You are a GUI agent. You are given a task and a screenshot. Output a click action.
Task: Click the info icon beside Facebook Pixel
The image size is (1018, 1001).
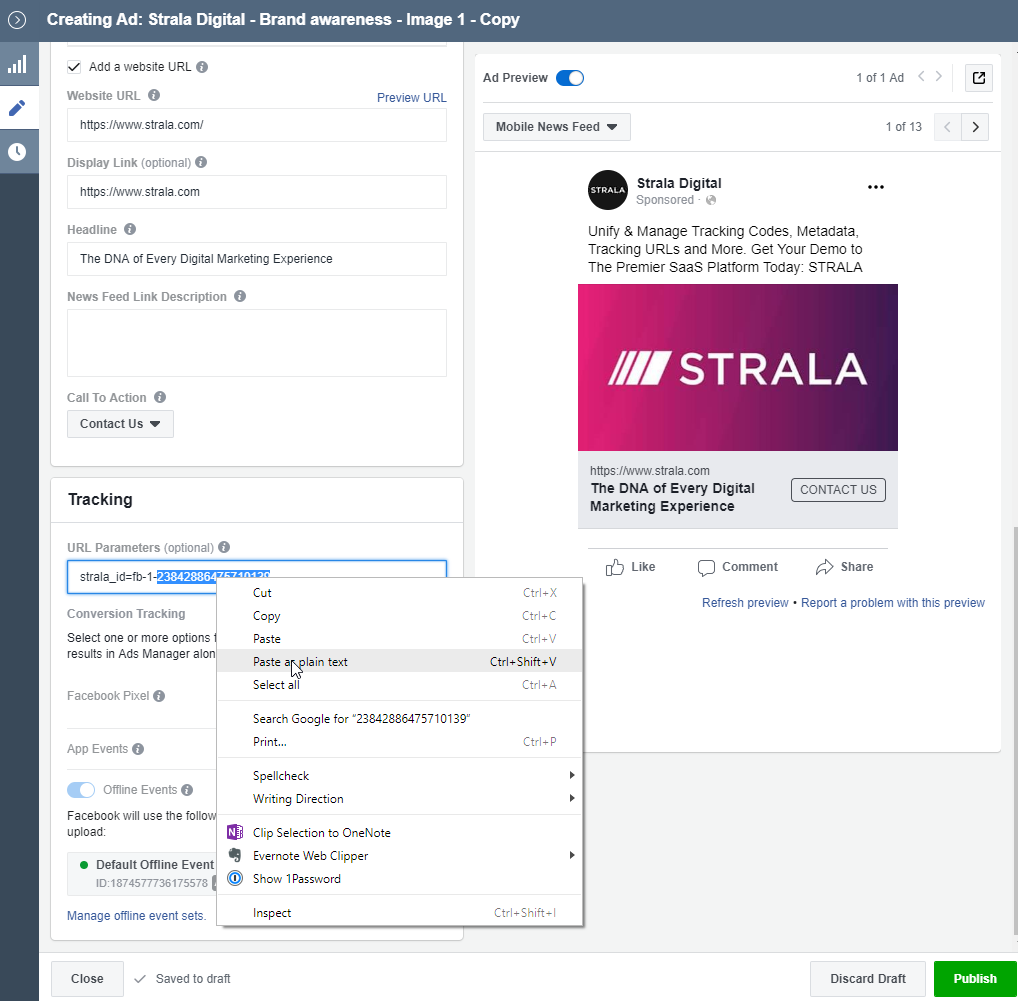tap(159, 696)
